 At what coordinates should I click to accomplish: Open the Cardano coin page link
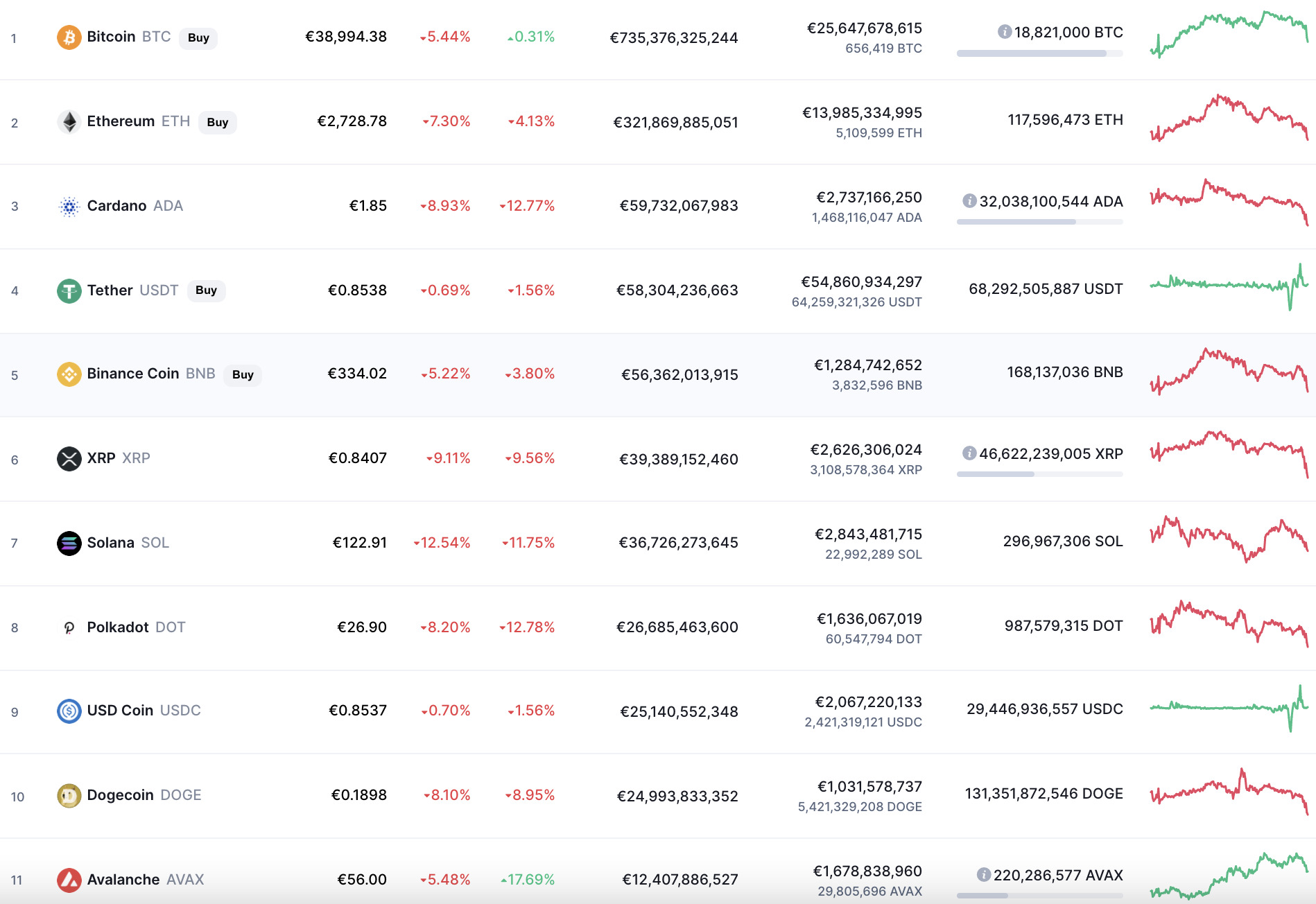[x=135, y=206]
